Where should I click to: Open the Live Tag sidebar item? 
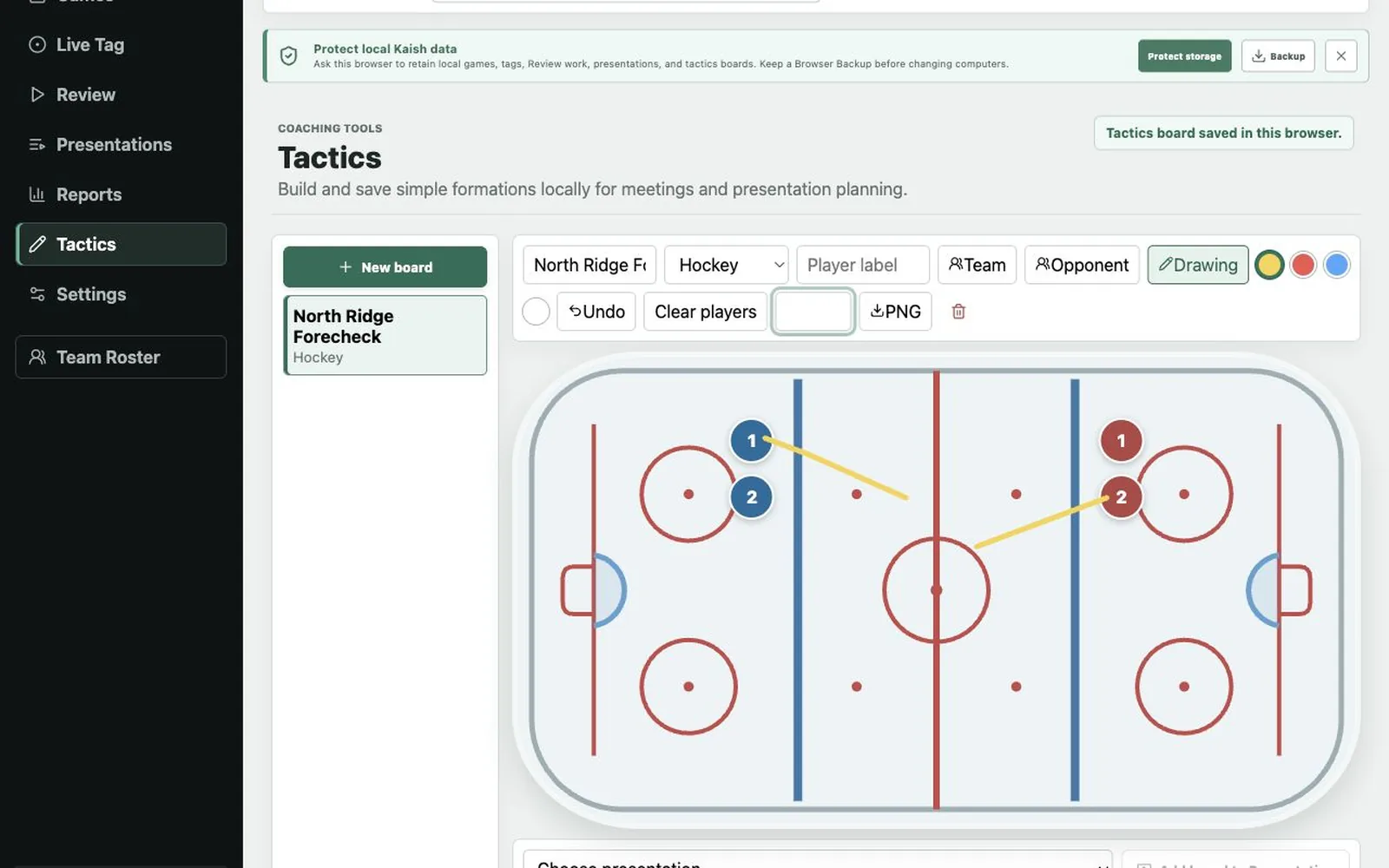point(121,45)
